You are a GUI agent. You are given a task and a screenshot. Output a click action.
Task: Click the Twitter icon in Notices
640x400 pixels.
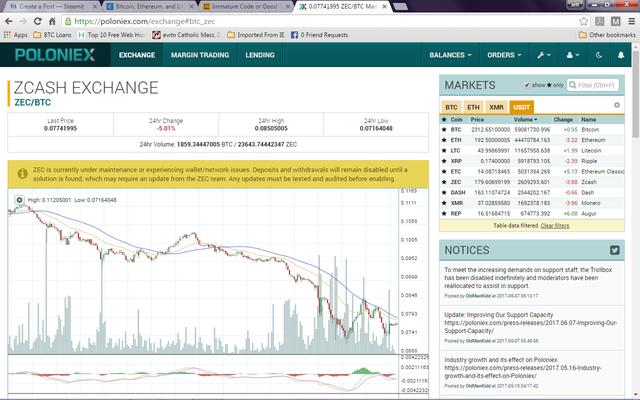615,250
